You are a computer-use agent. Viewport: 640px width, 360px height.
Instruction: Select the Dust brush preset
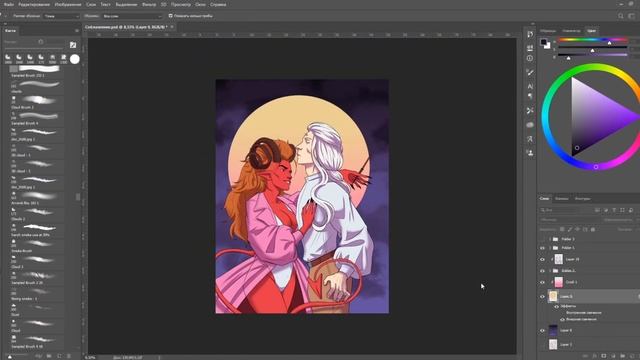point(37,308)
